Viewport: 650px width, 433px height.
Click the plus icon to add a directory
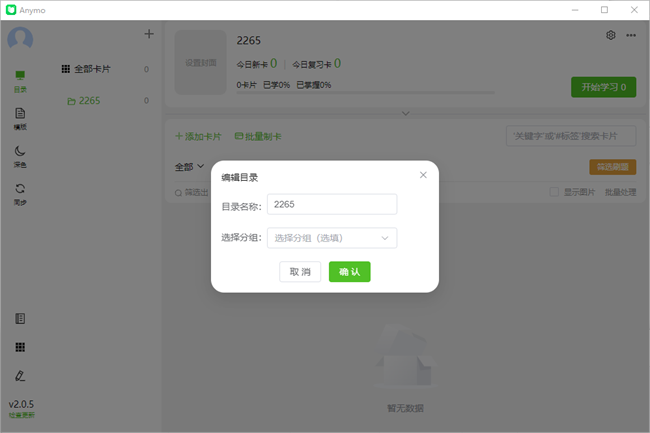(149, 34)
